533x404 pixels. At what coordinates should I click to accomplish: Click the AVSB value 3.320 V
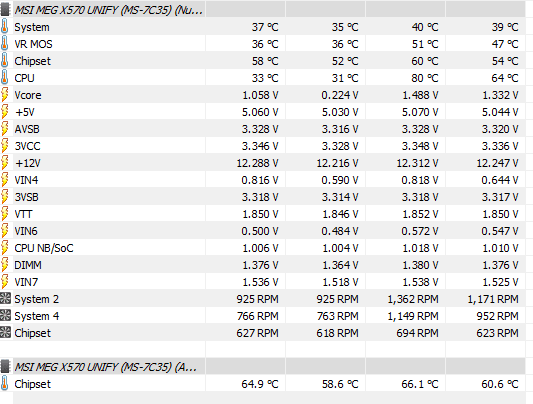(500, 129)
